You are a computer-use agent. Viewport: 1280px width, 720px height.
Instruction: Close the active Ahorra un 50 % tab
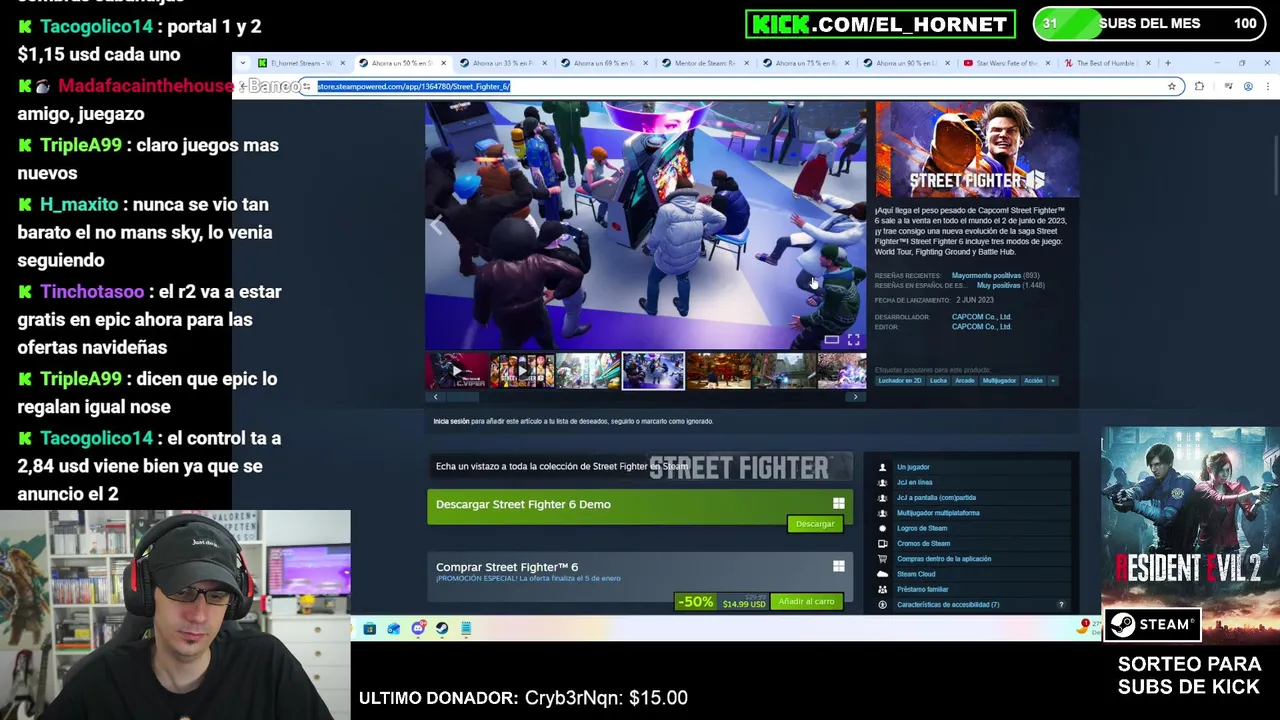(443, 63)
